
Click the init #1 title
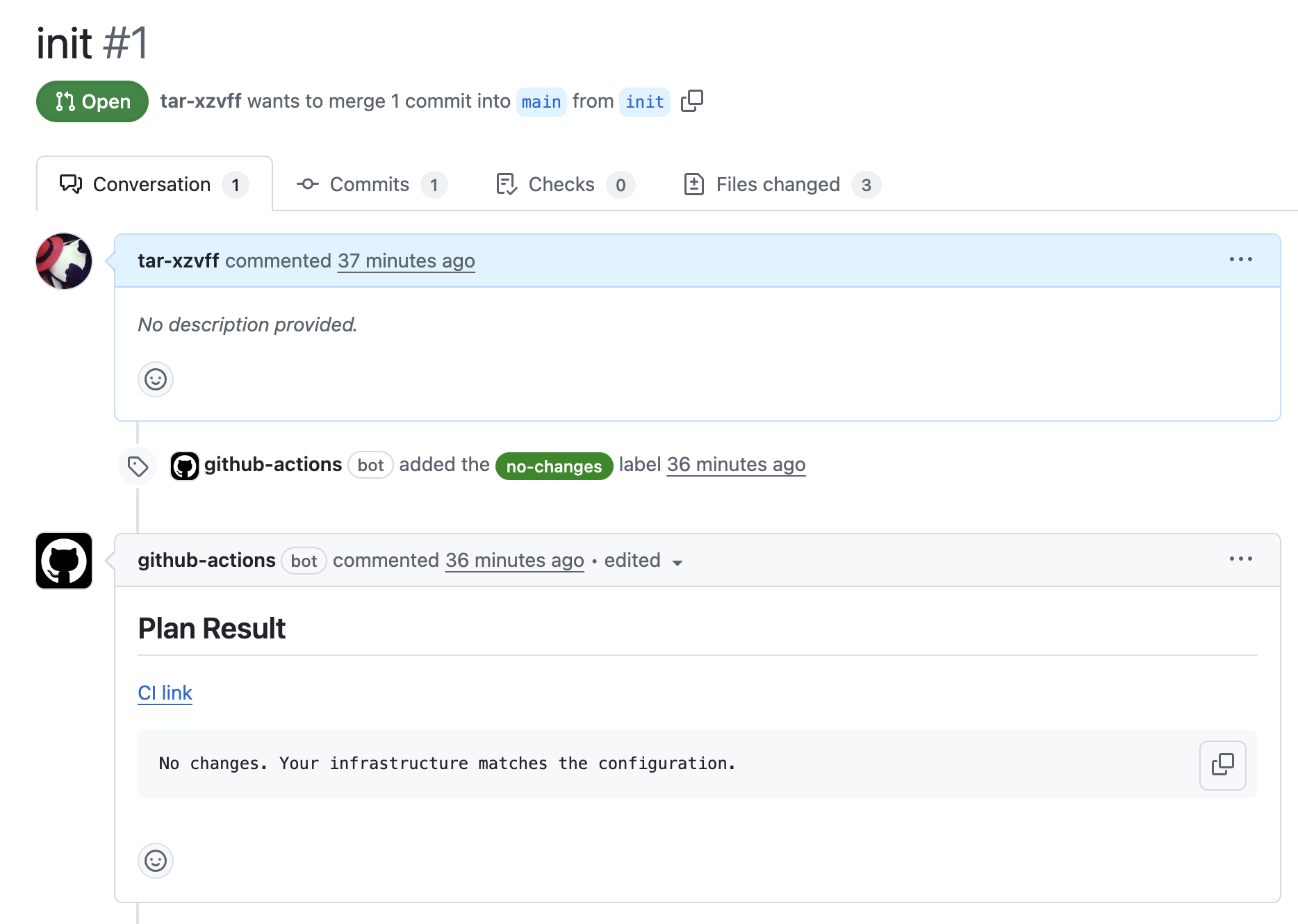pyautogui.click(x=92, y=43)
